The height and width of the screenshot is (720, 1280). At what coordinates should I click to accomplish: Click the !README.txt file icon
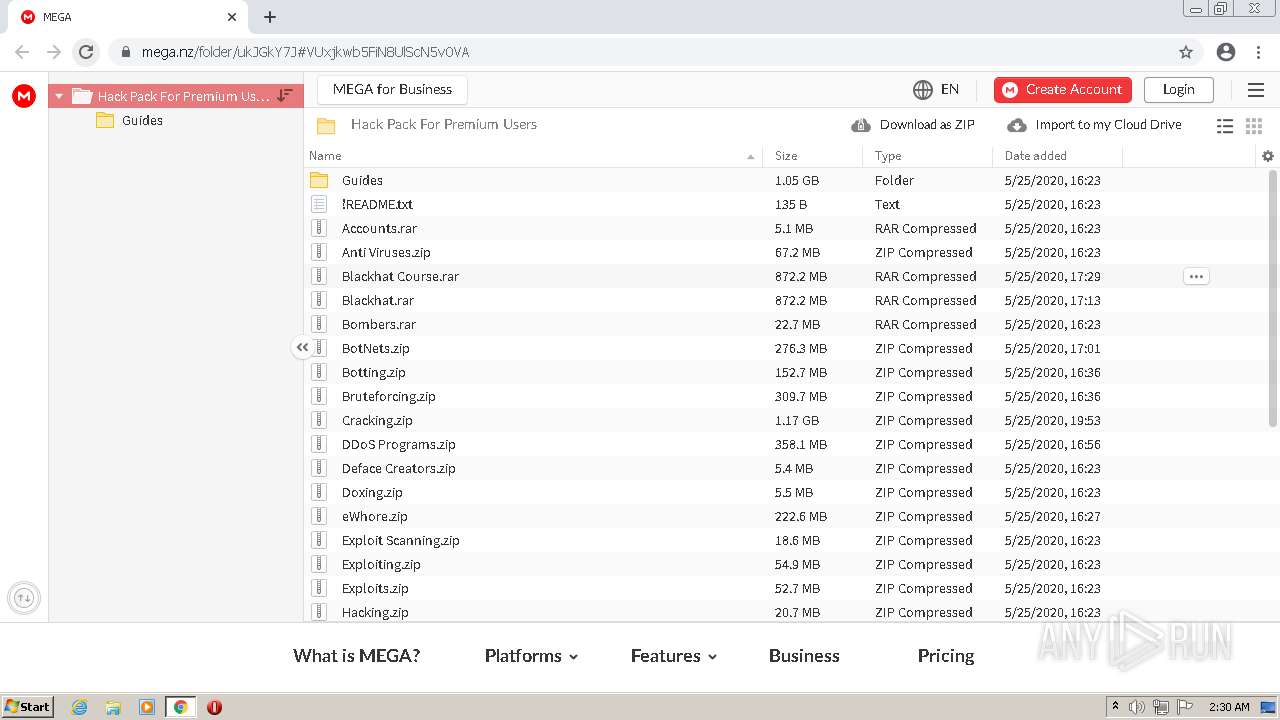319,204
